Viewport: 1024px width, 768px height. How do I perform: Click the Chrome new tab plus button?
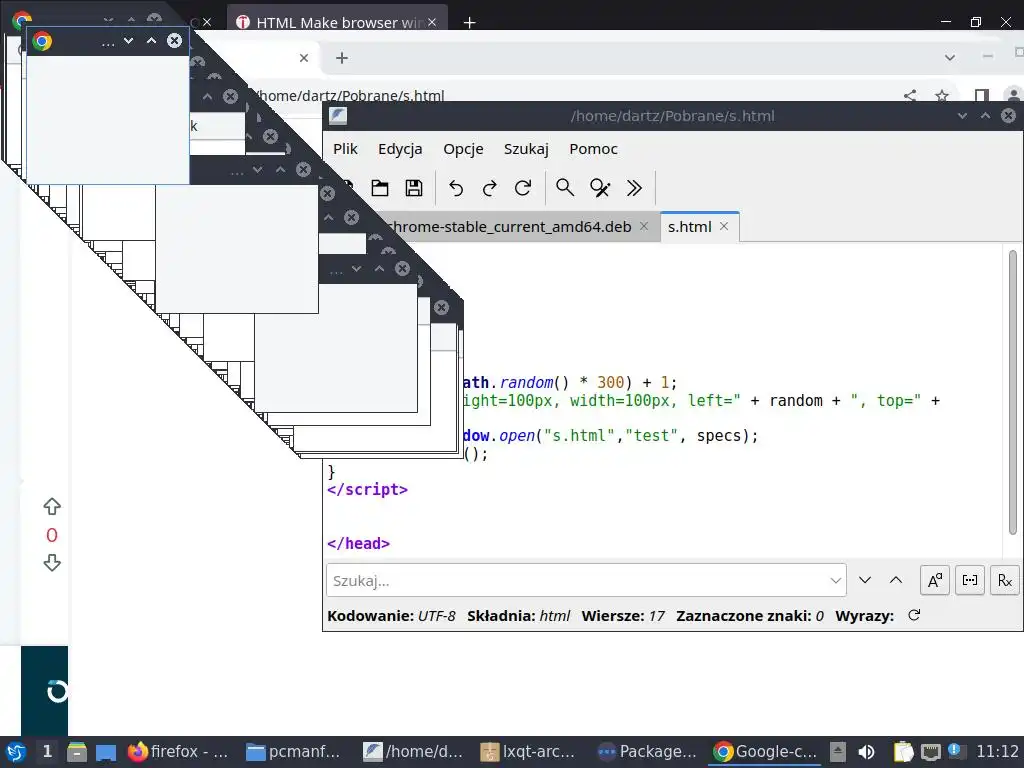(x=469, y=22)
